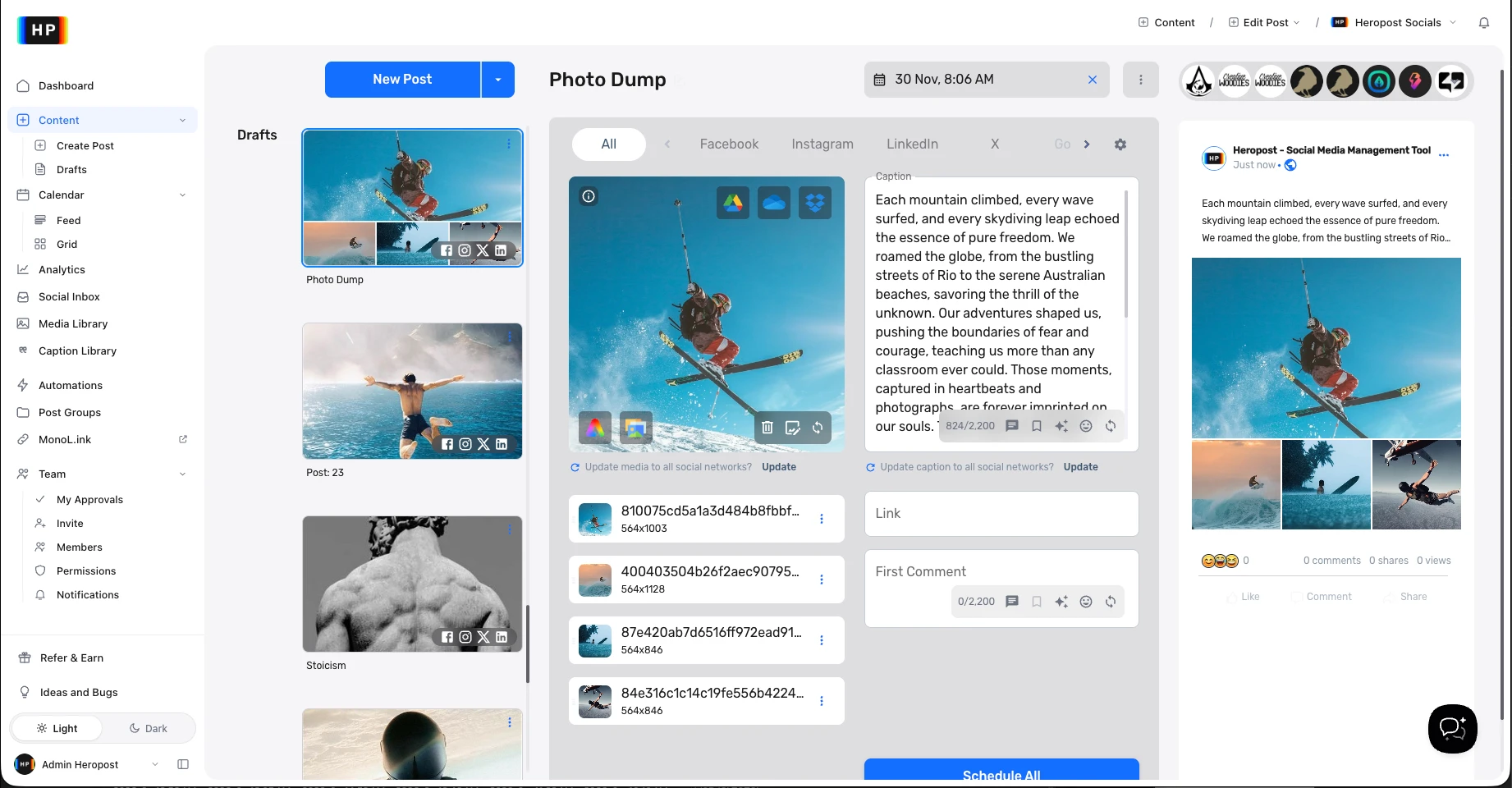
Task: Open network tab settings gear
Action: 1120,144
